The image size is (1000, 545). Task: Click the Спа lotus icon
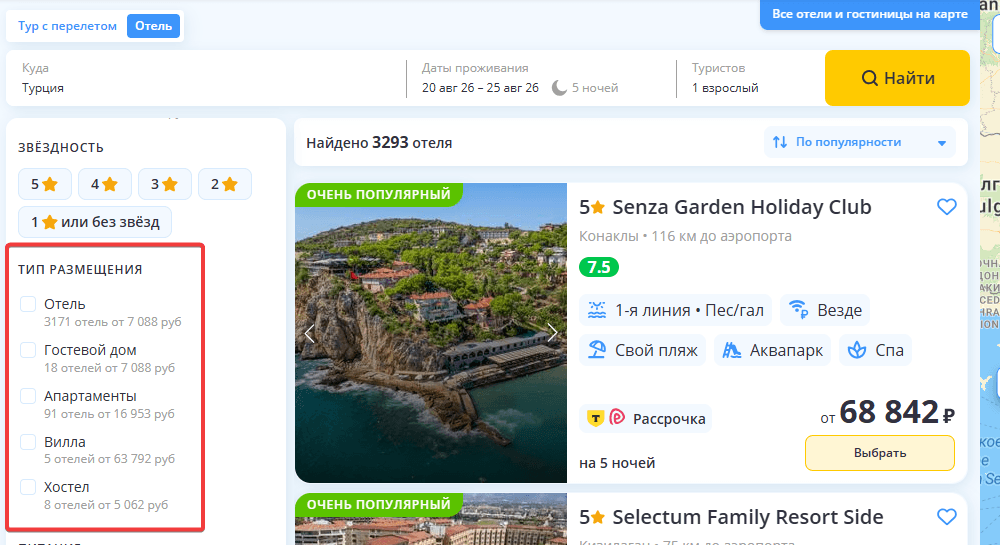pyautogui.click(x=857, y=350)
